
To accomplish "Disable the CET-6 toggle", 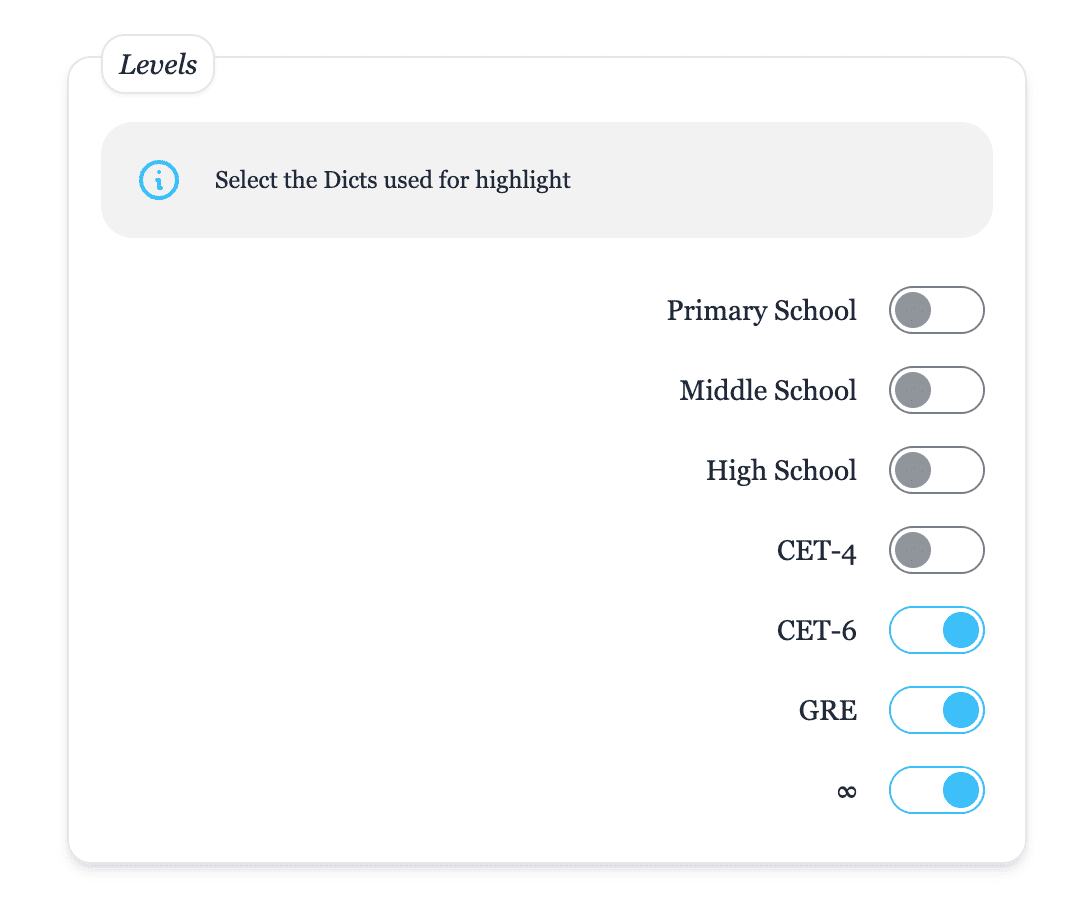I will [936, 630].
